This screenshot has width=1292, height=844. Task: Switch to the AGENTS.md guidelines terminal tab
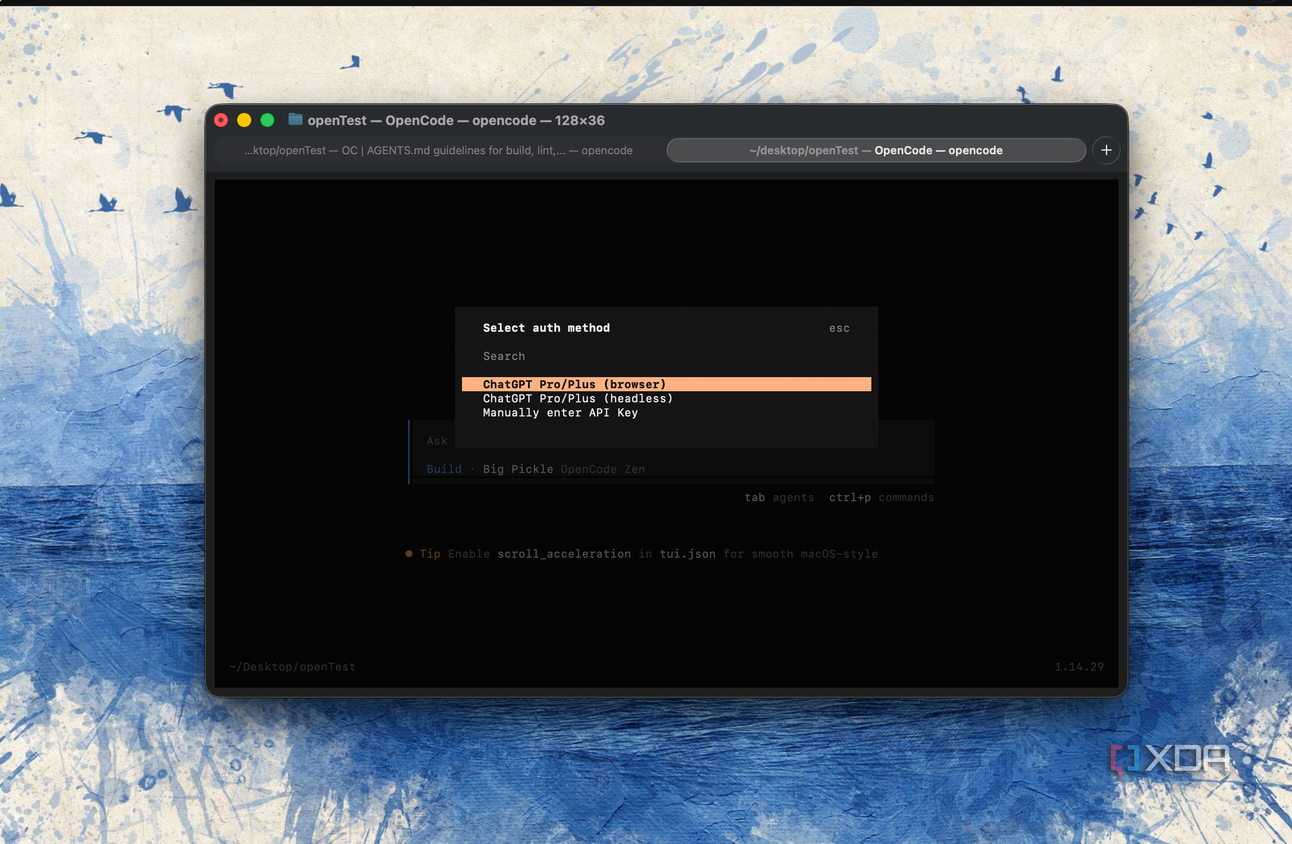click(438, 150)
